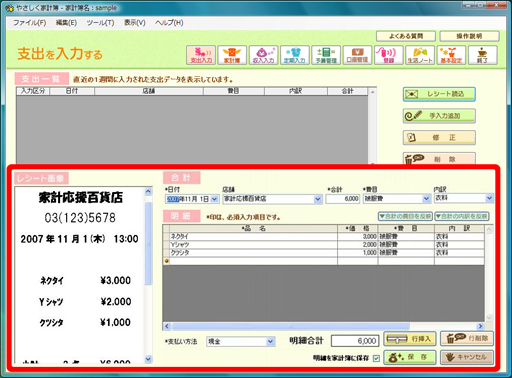Apply 合計の費目を反映 button

click(x=405, y=216)
